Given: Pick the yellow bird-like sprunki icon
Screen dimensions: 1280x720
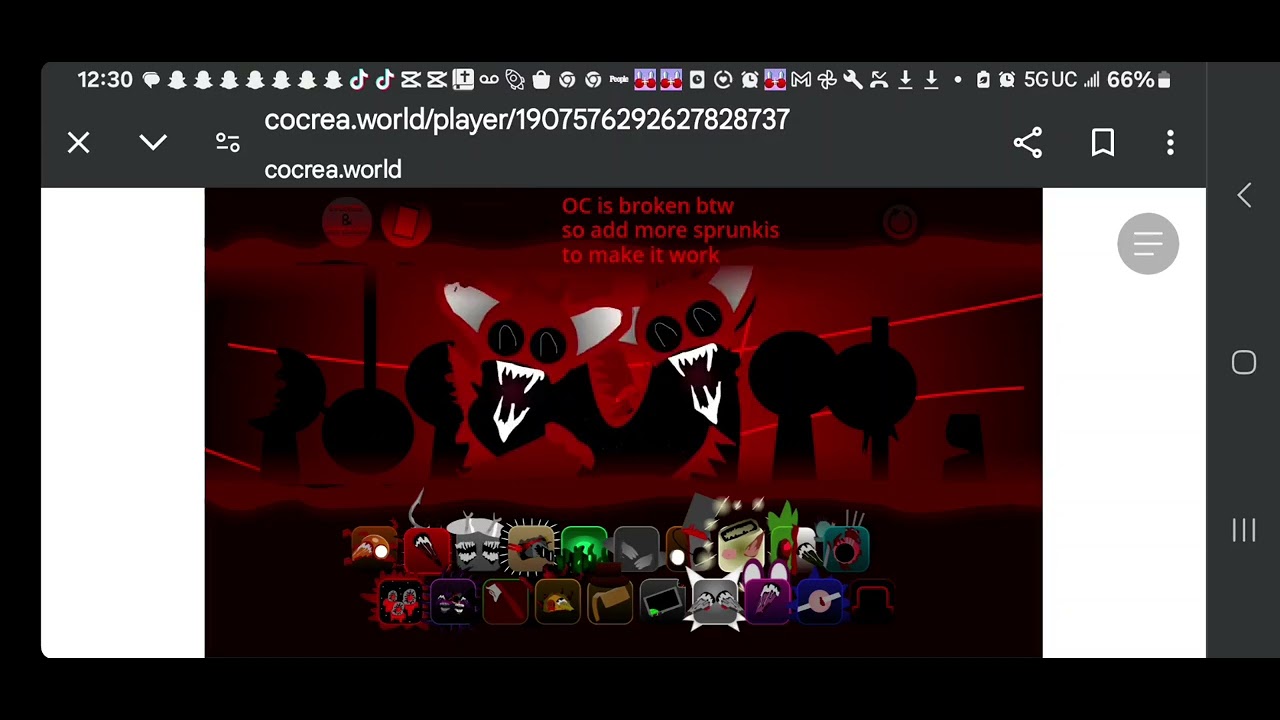Looking at the screenshot, I should click(x=558, y=602).
